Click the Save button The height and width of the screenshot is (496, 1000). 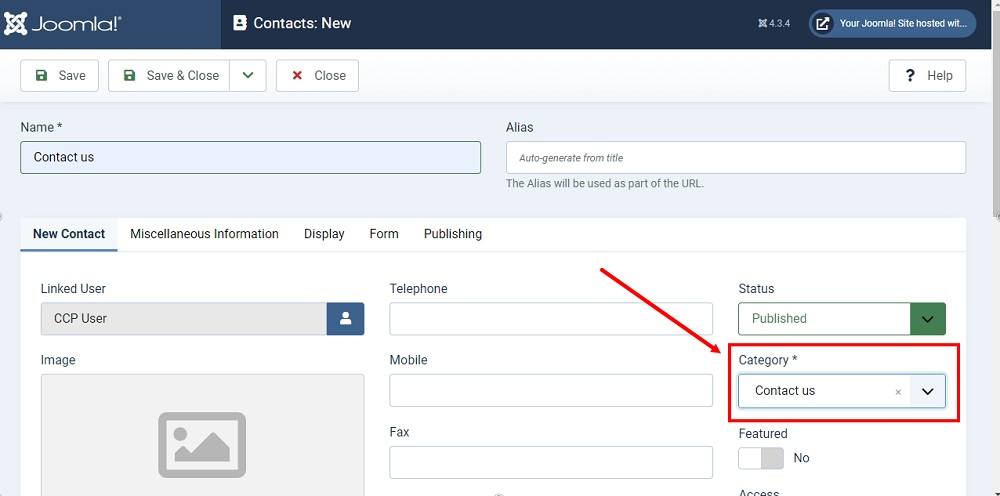(x=59, y=75)
